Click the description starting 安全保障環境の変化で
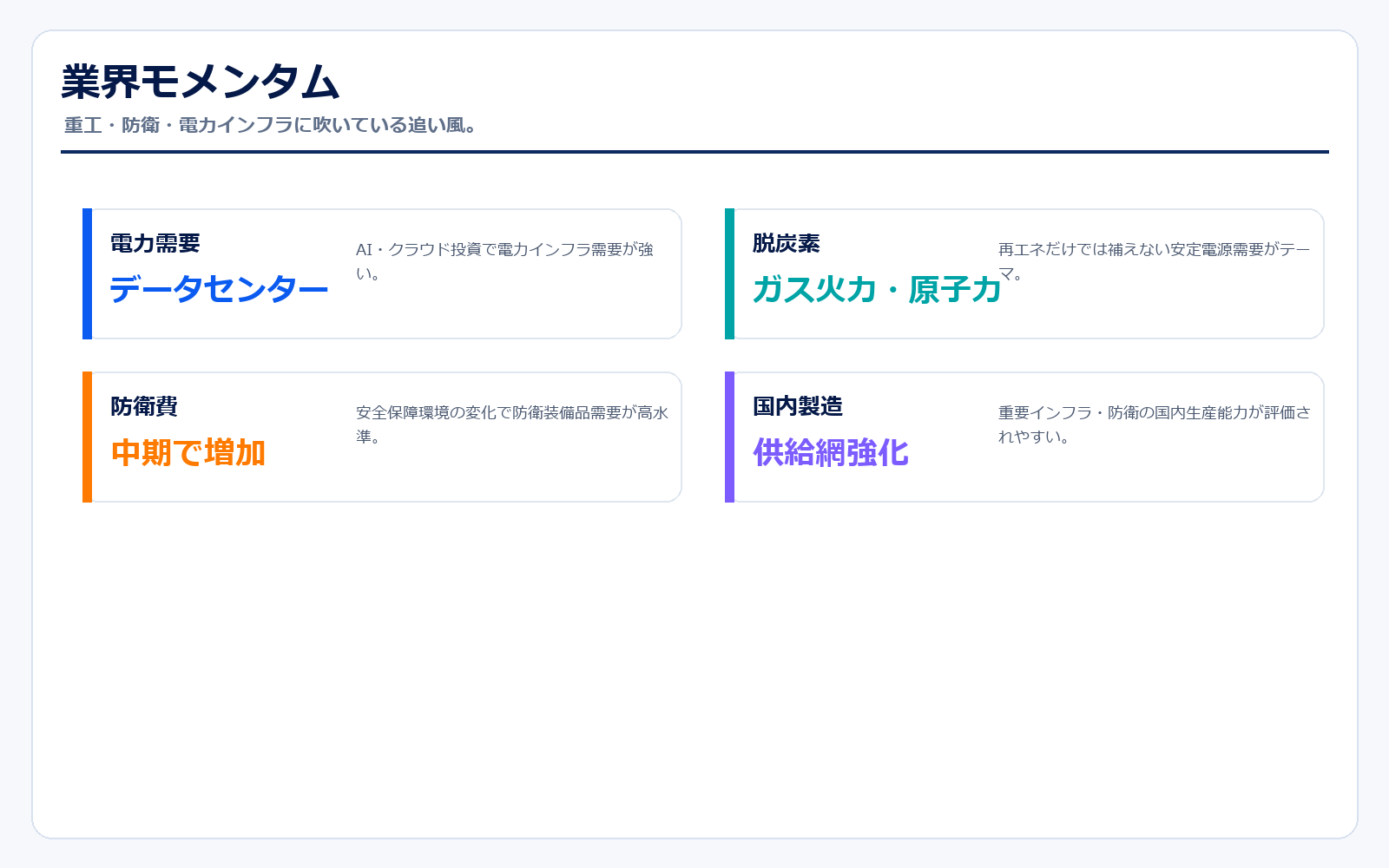The height and width of the screenshot is (868, 1389). [512, 424]
